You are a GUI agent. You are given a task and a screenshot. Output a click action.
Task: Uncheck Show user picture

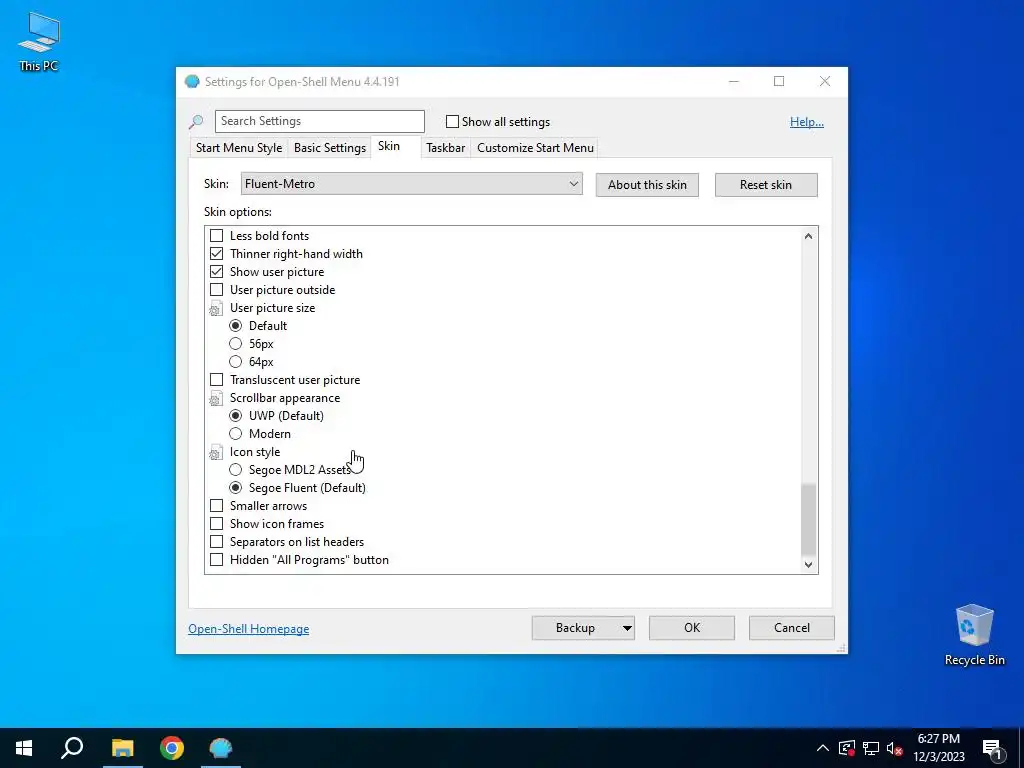coord(216,272)
